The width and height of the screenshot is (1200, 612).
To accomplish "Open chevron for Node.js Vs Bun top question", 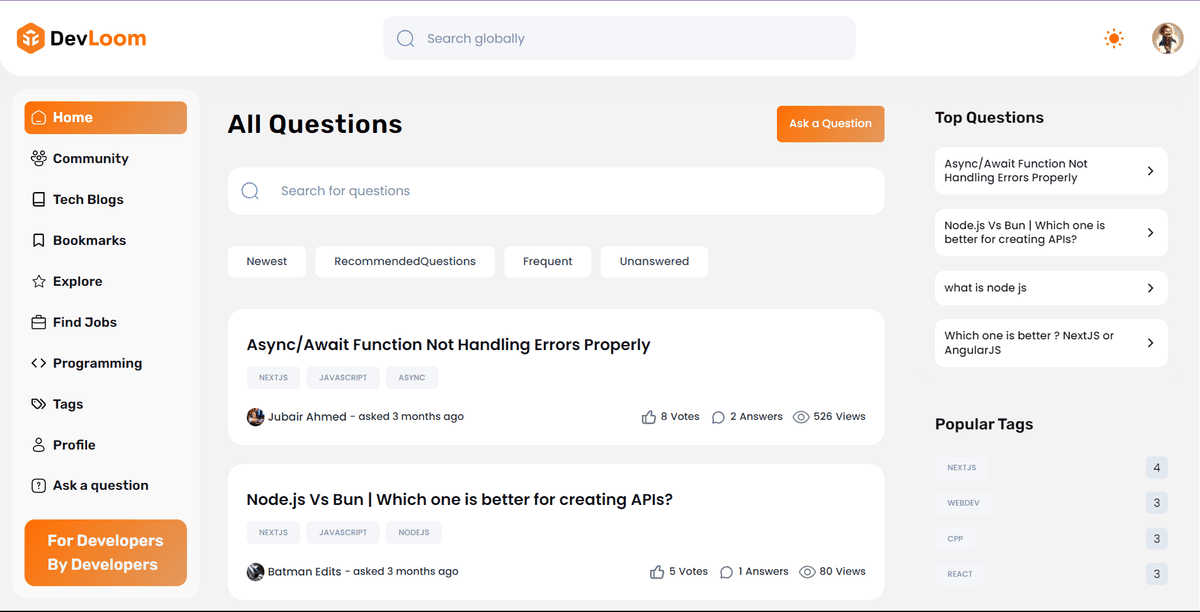I will (1150, 233).
